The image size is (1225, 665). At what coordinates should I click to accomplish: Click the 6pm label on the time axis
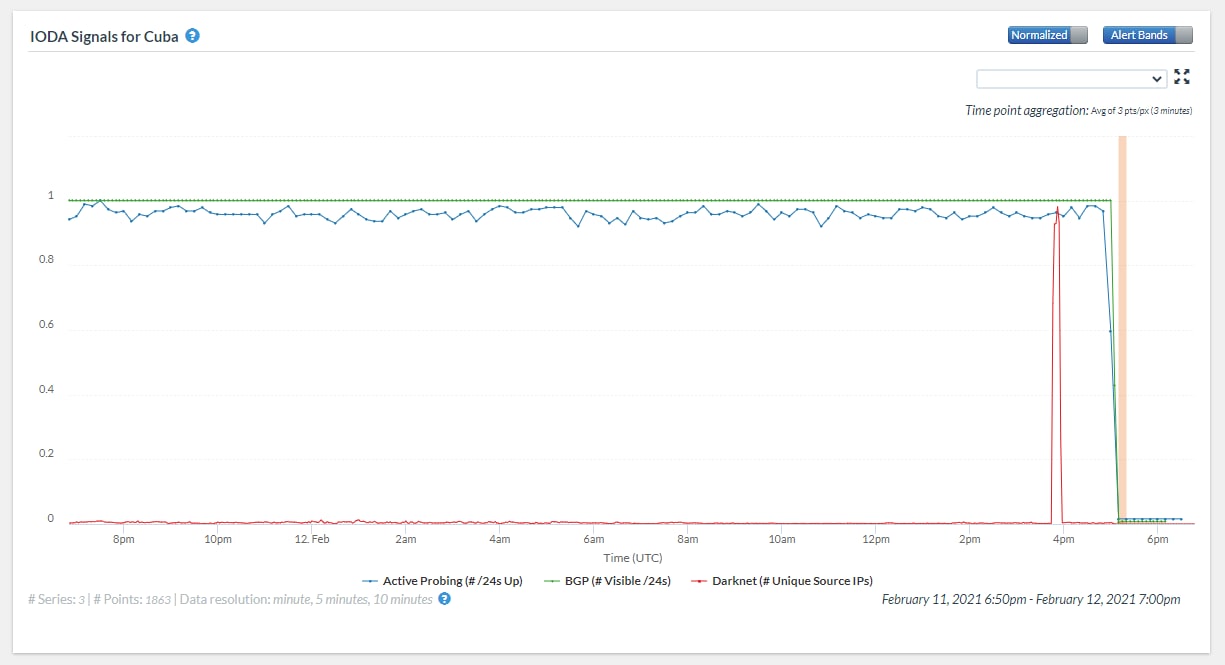[x=1158, y=540]
